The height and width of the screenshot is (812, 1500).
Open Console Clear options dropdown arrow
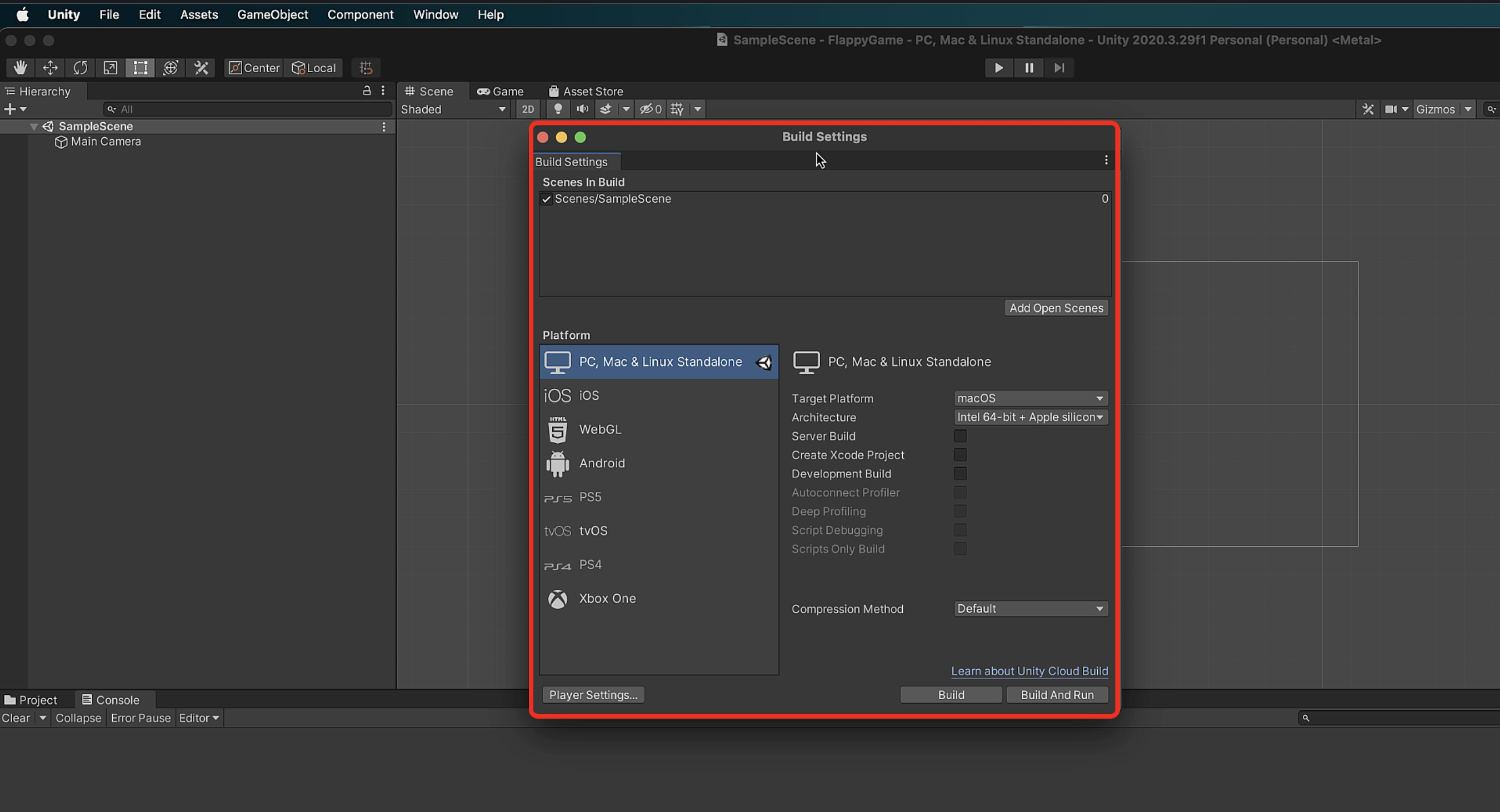coord(42,718)
